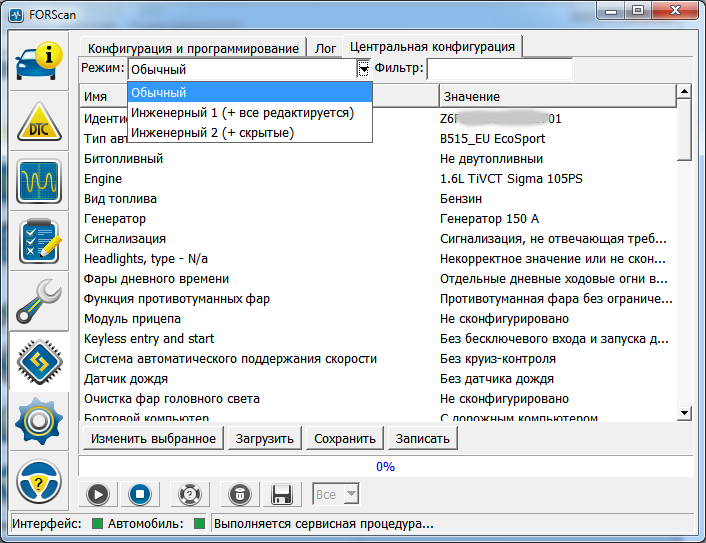Image resolution: width=706 pixels, height=543 pixels.
Task: Click the play start button
Action: point(98,494)
